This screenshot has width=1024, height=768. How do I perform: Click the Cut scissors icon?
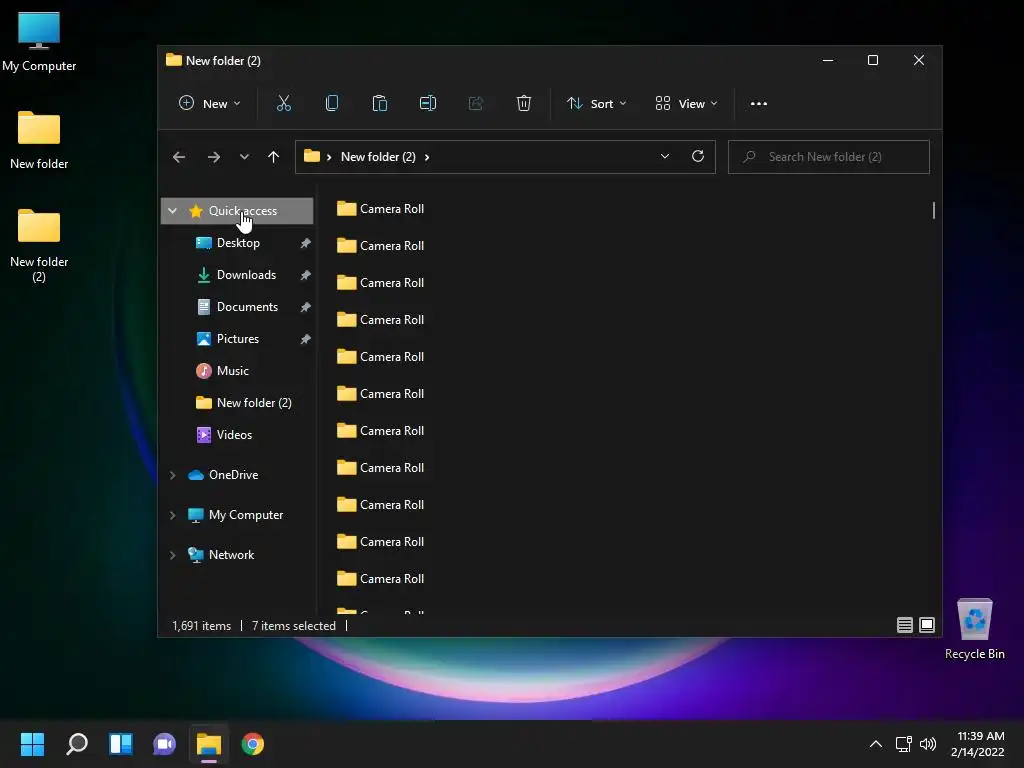click(x=283, y=103)
